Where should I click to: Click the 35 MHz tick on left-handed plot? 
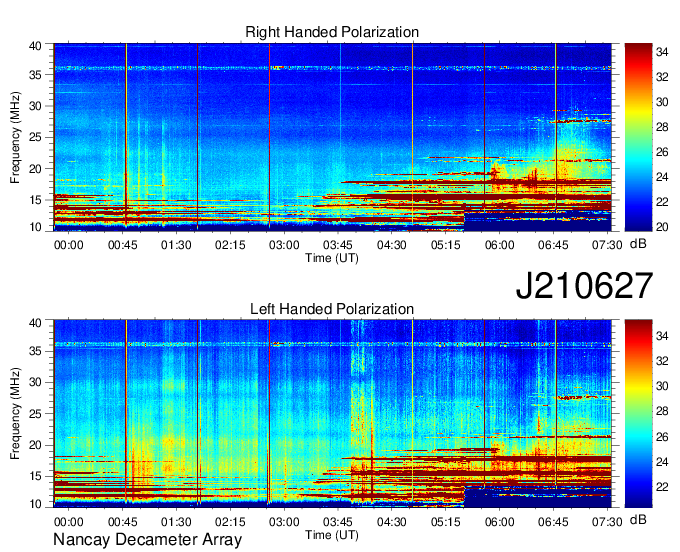[x=35, y=351]
